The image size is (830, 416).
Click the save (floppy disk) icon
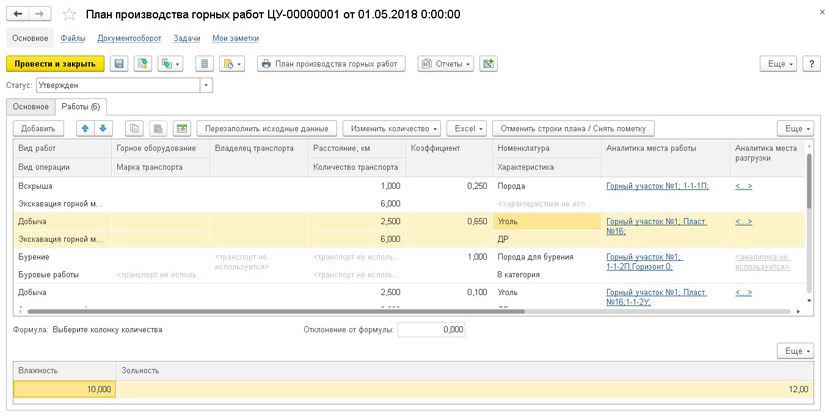119,64
